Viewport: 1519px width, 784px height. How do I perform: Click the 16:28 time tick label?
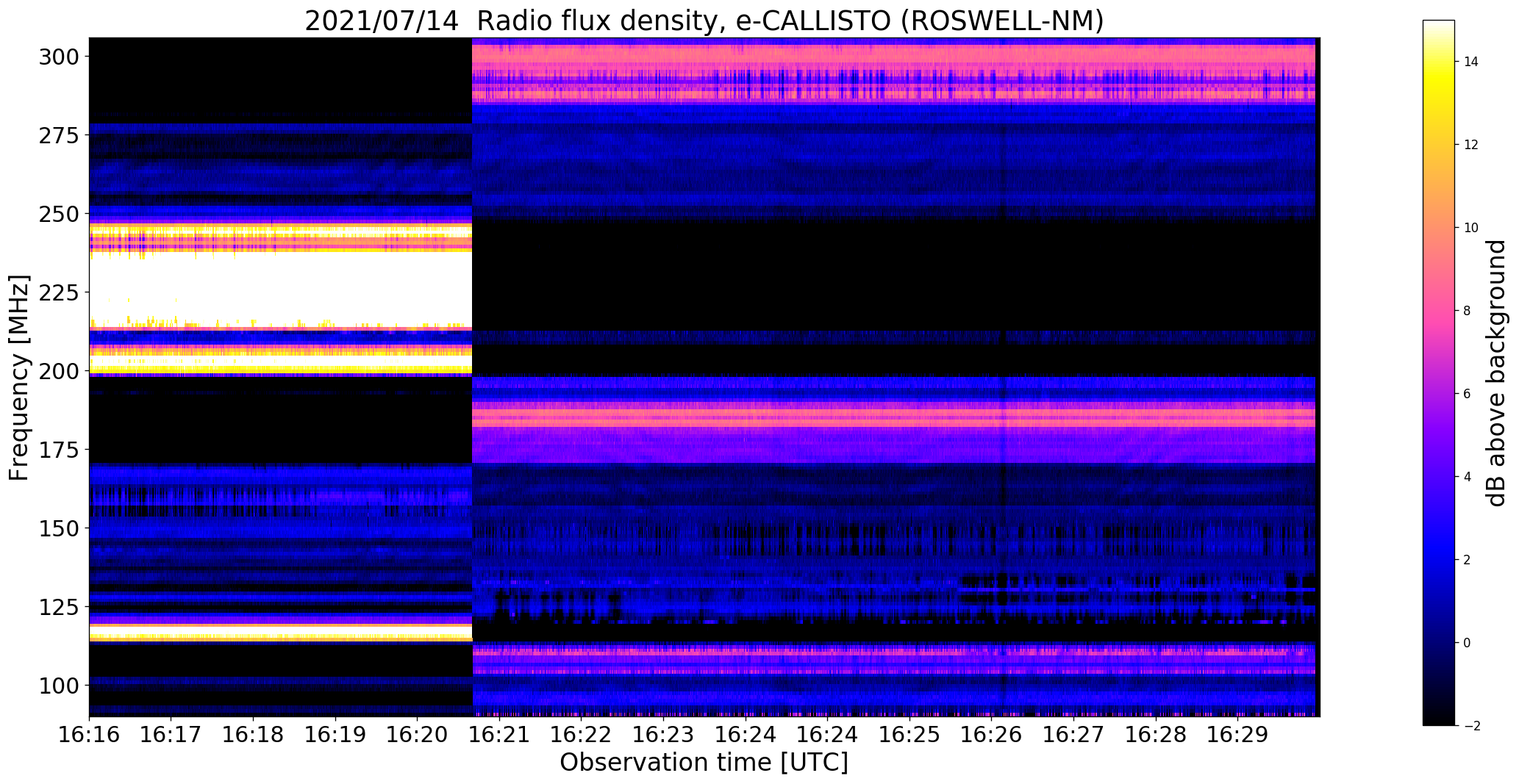point(1156,735)
